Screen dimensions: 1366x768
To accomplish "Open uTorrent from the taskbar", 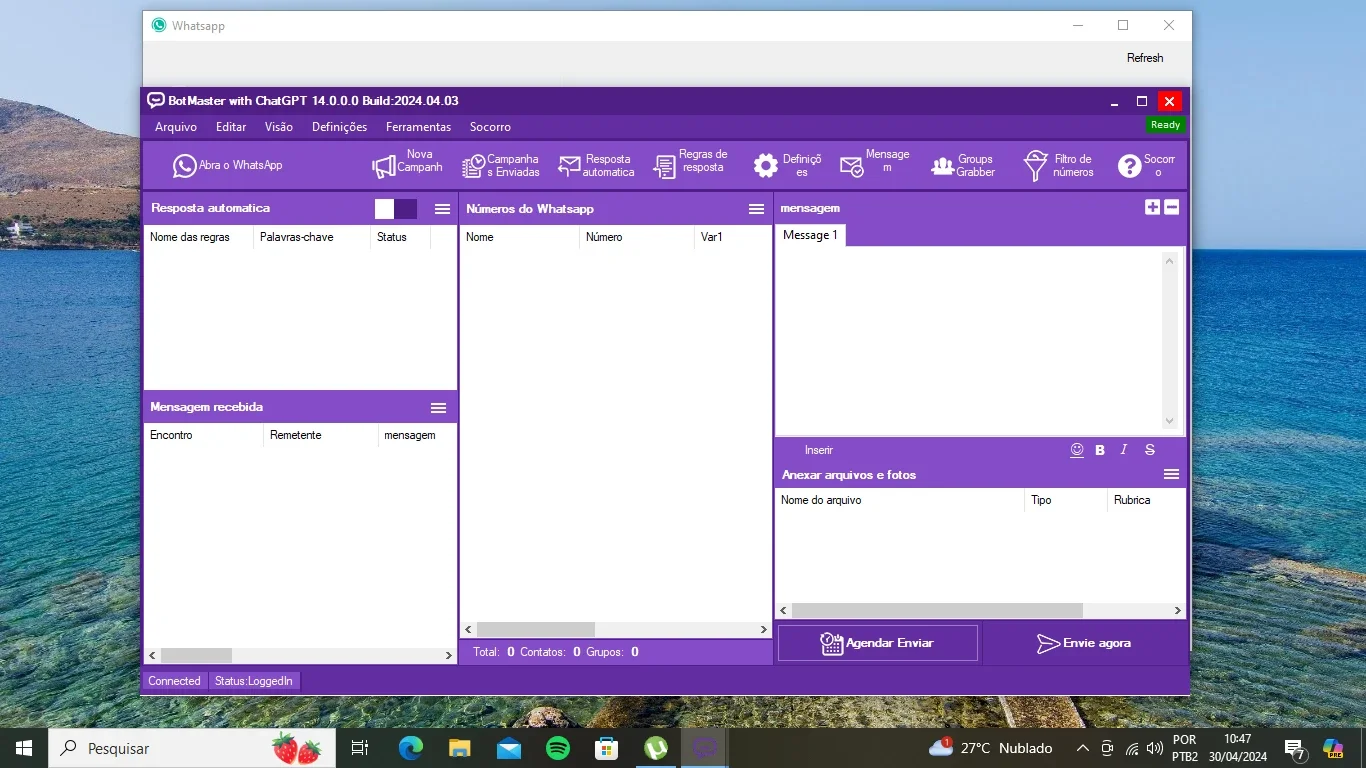I will [656, 748].
